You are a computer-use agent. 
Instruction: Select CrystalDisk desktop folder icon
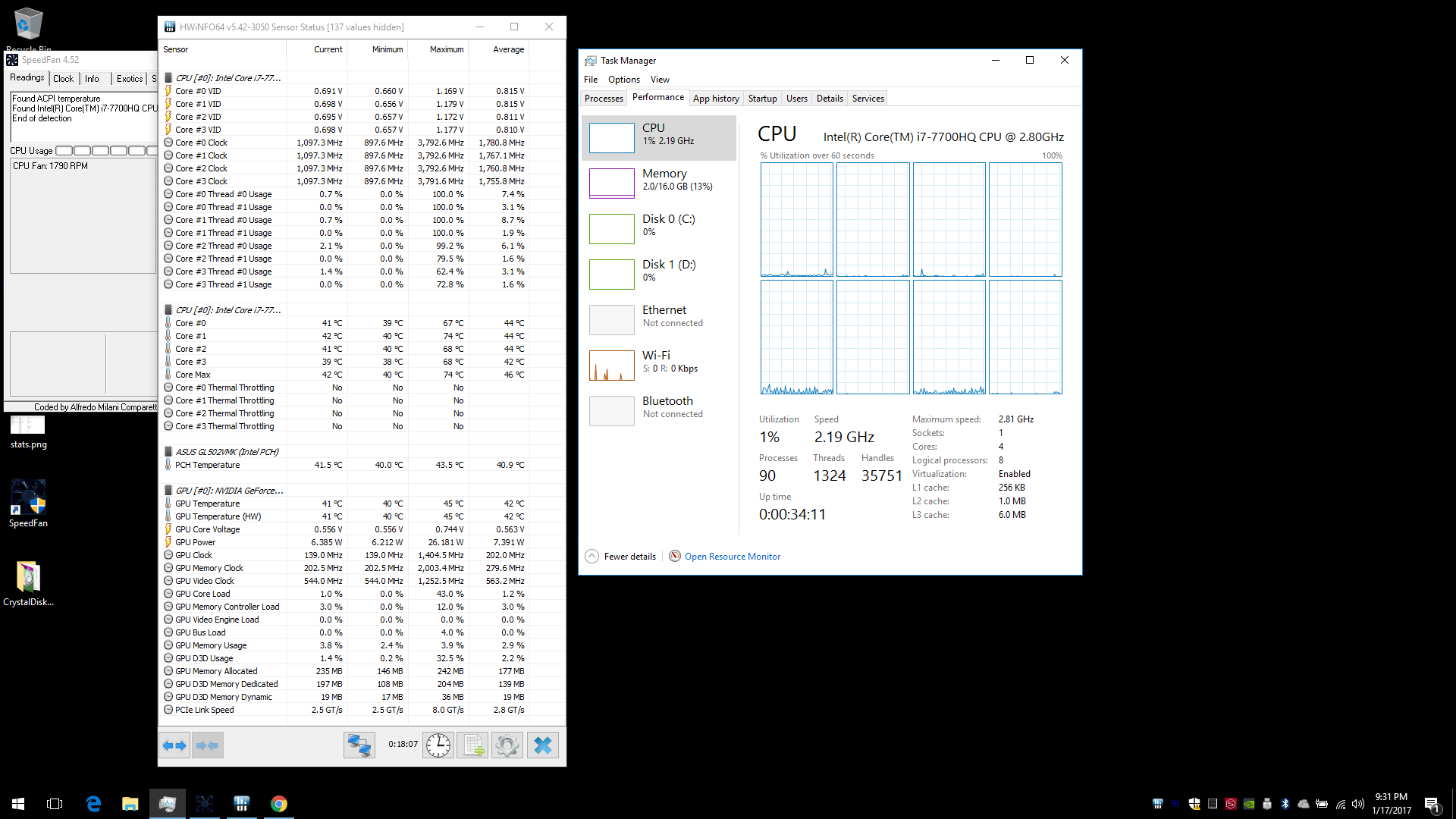28,583
